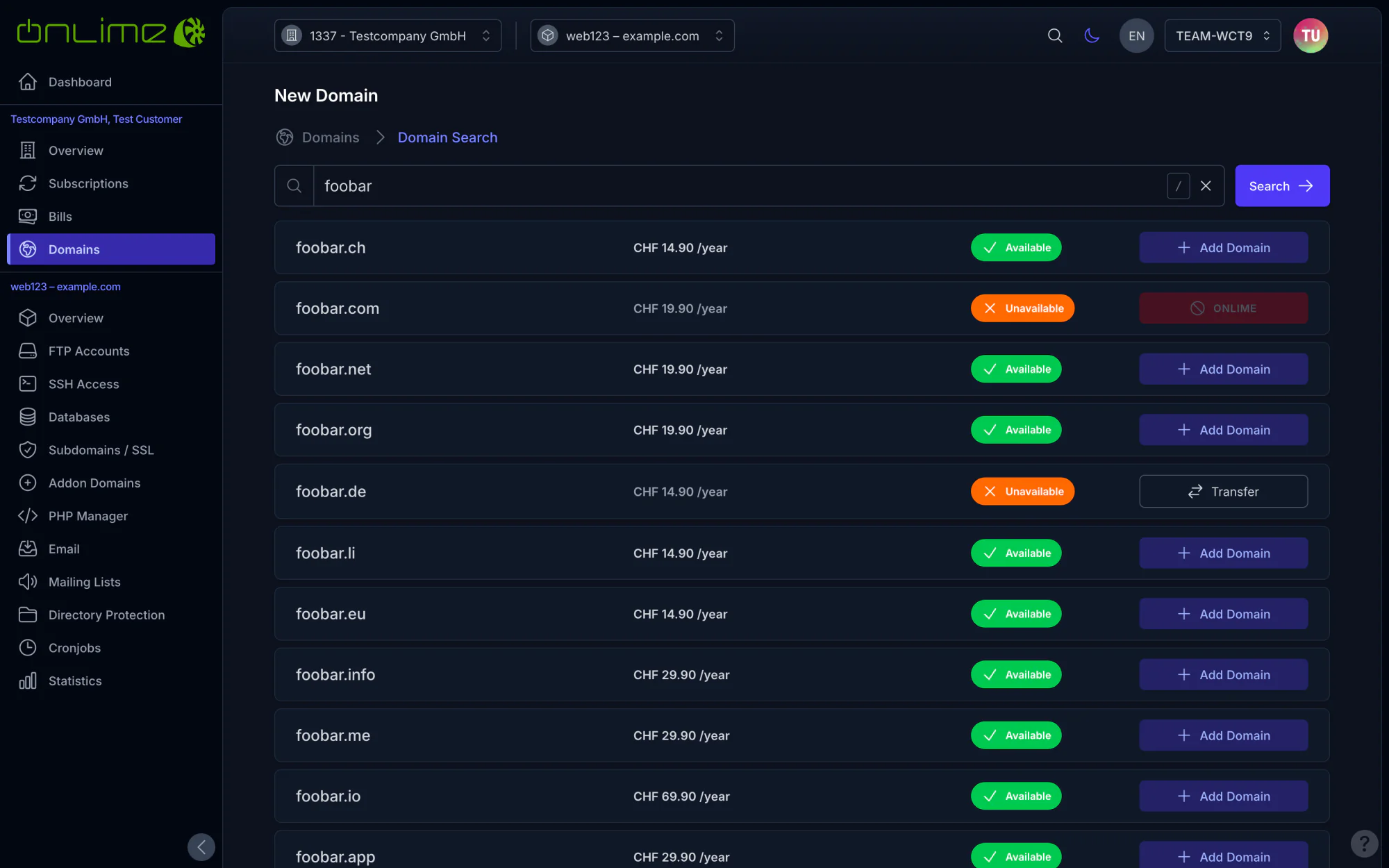
Task: Click Transfer for foobar.de
Action: tap(1224, 491)
